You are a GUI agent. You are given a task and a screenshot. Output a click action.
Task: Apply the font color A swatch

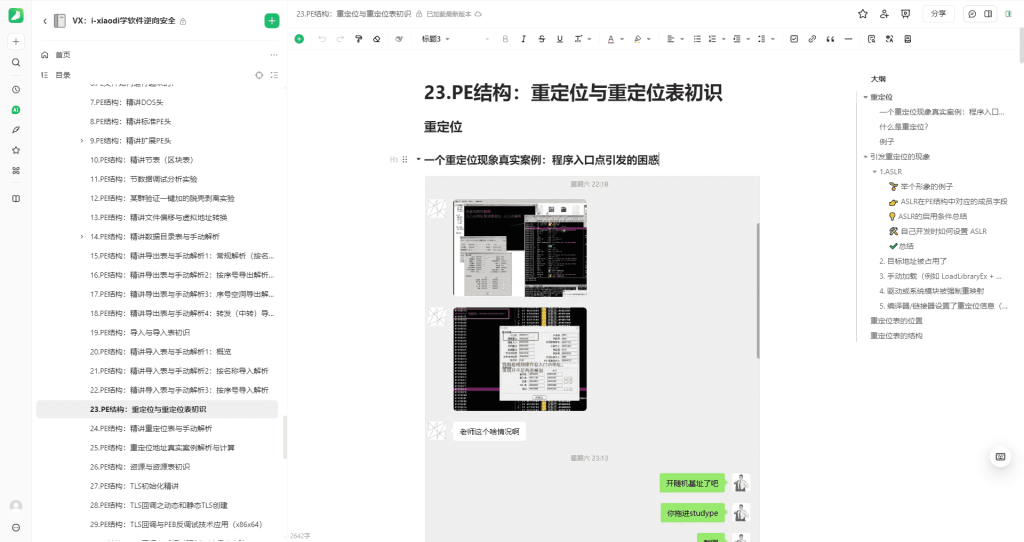tap(611, 39)
